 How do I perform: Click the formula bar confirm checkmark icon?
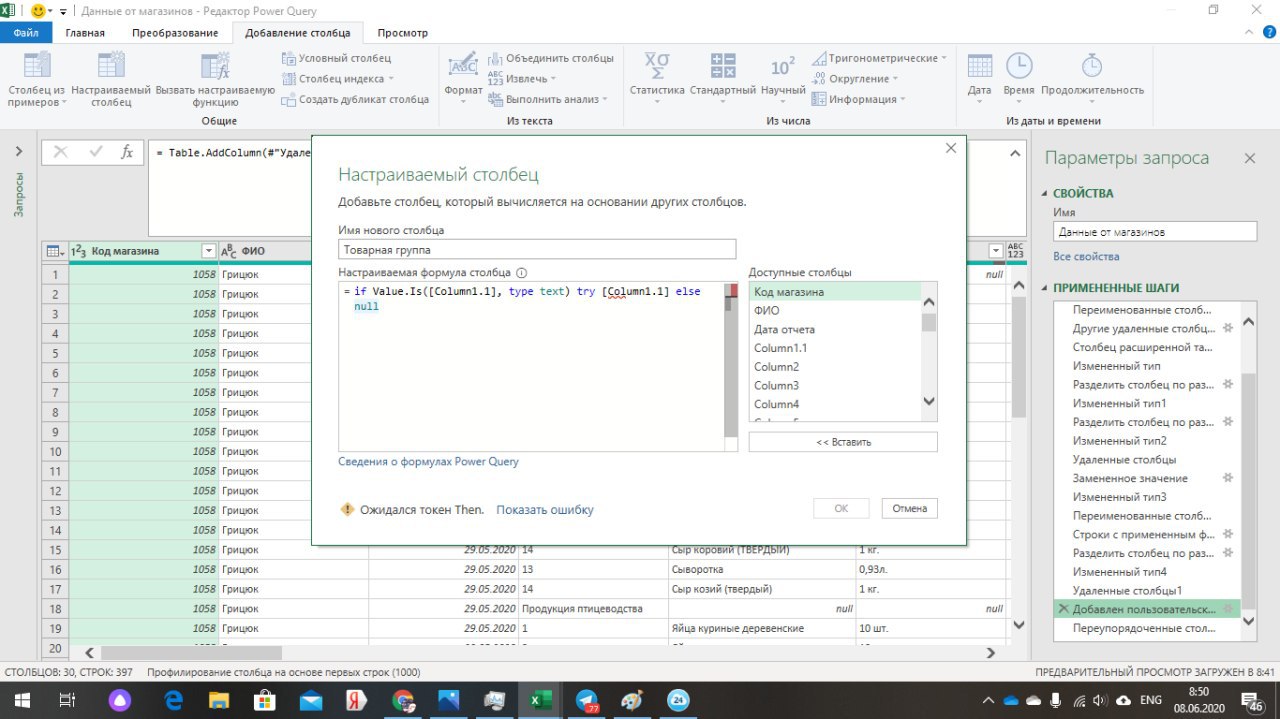[96, 152]
